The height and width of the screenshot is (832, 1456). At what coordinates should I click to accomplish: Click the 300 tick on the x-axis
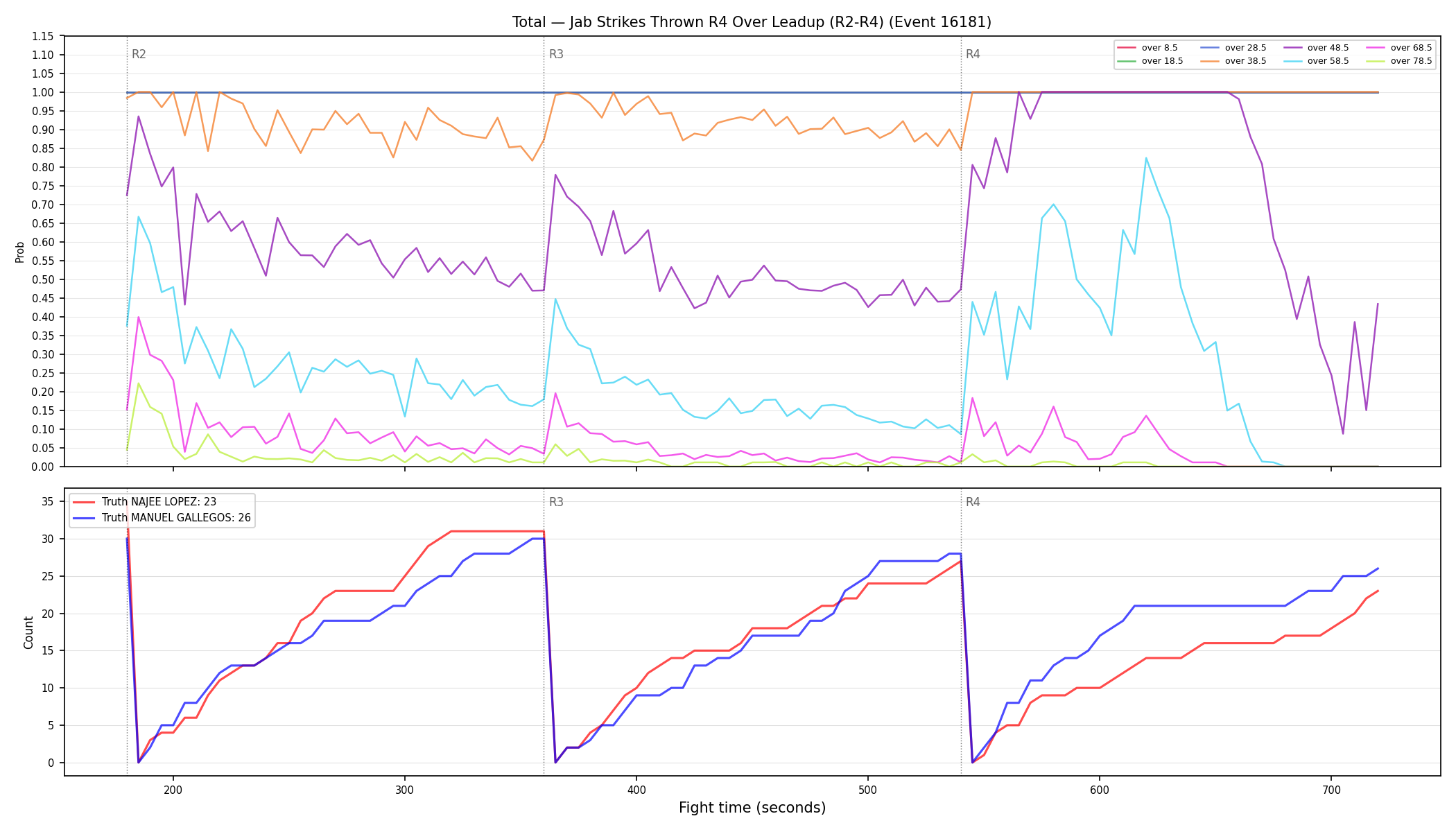405,789
